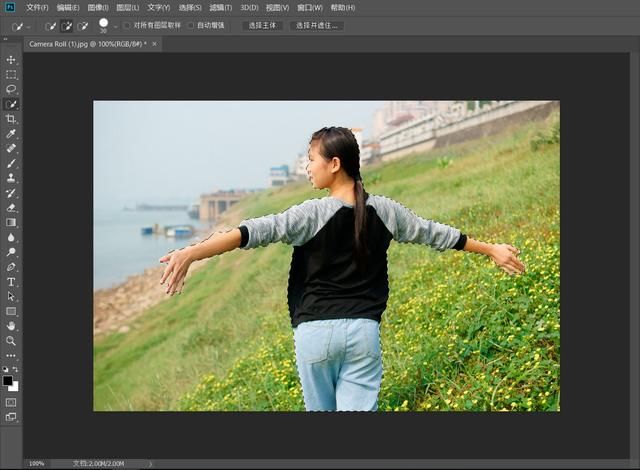Open the 文件(F) menu
This screenshot has height=470, width=640.
pos(37,8)
